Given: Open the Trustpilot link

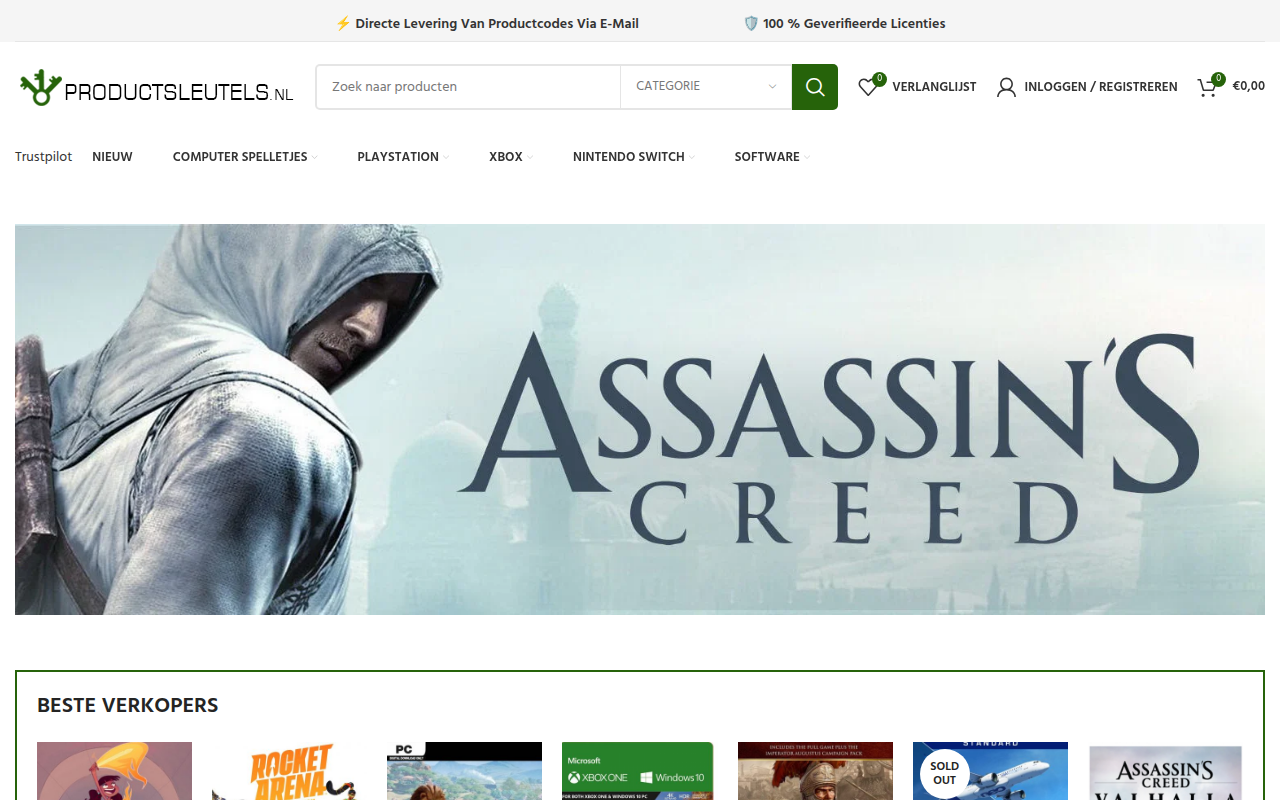Looking at the screenshot, I should (x=43, y=157).
